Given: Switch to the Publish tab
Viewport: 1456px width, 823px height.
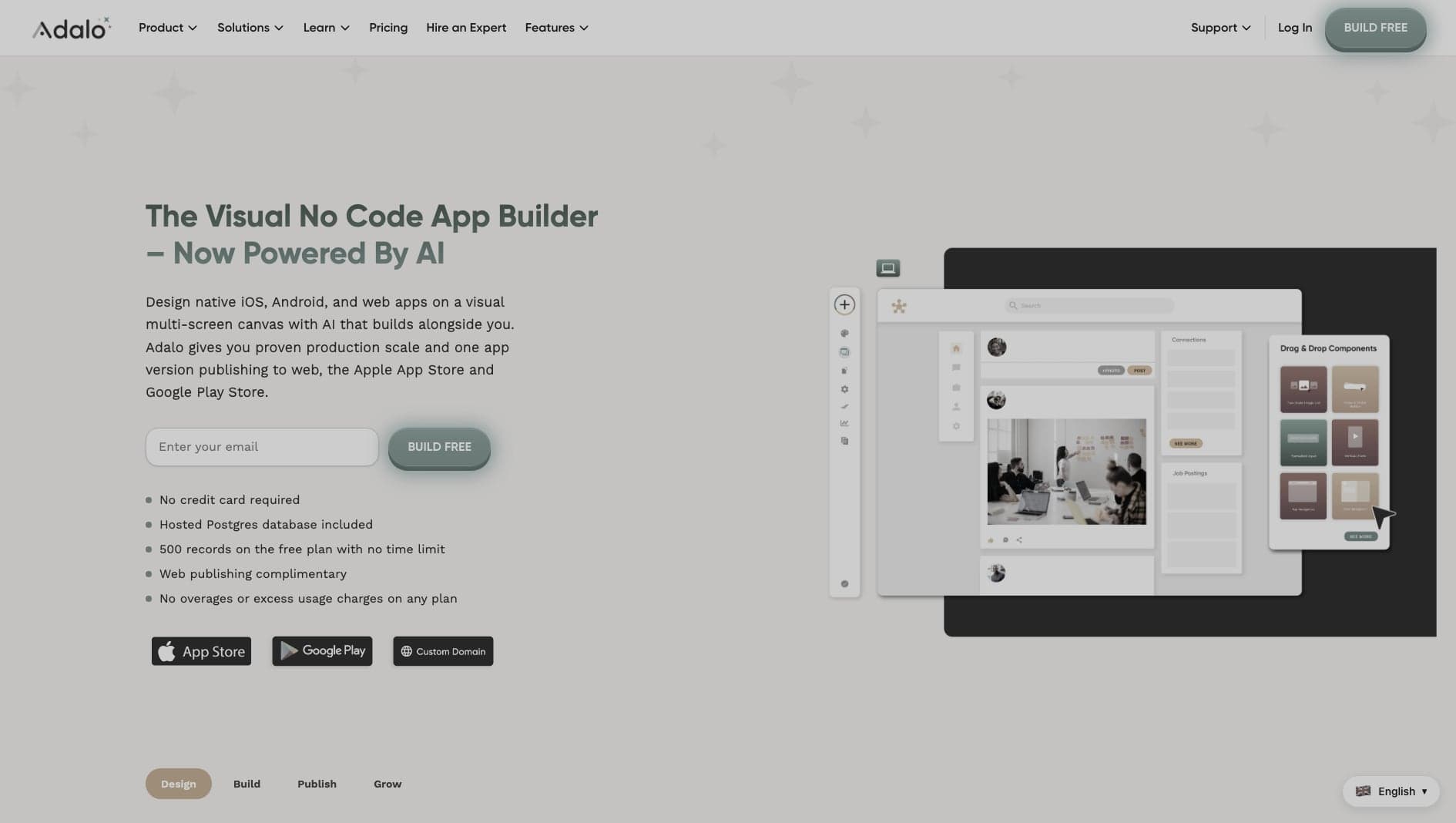Looking at the screenshot, I should coord(317,784).
